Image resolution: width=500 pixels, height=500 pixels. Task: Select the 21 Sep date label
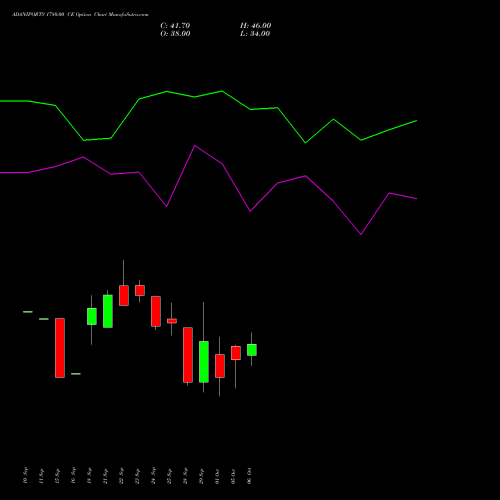(105, 476)
